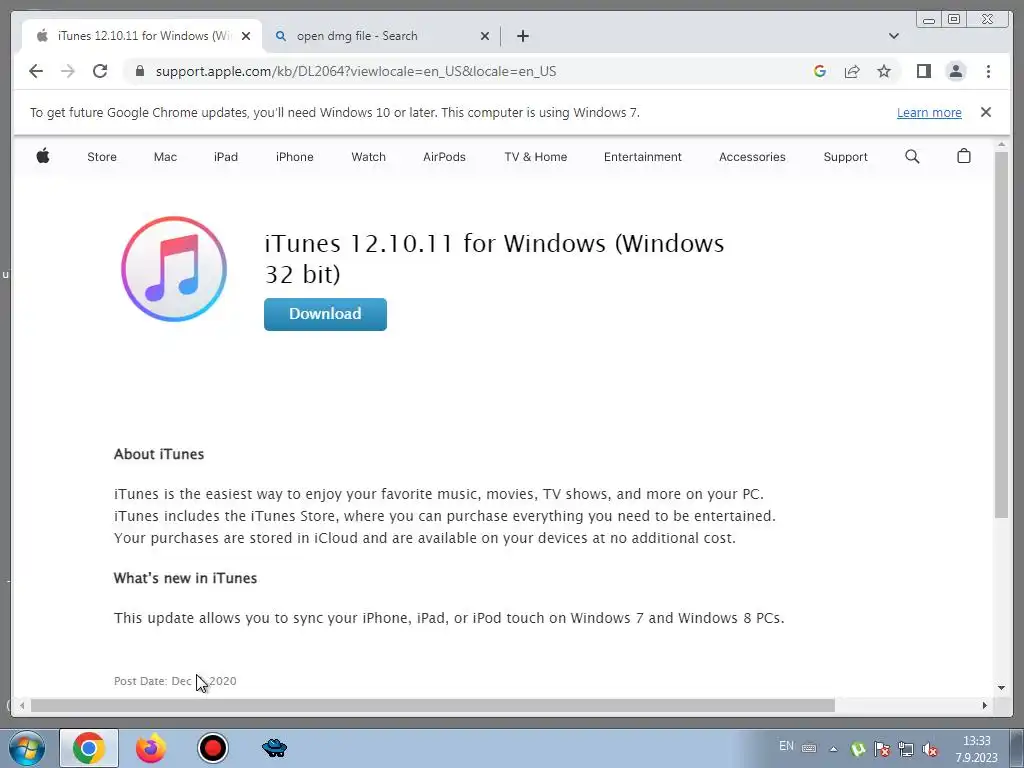This screenshot has width=1024, height=768.
Task: Click the Apple logo in navigation
Action: click(x=43, y=156)
